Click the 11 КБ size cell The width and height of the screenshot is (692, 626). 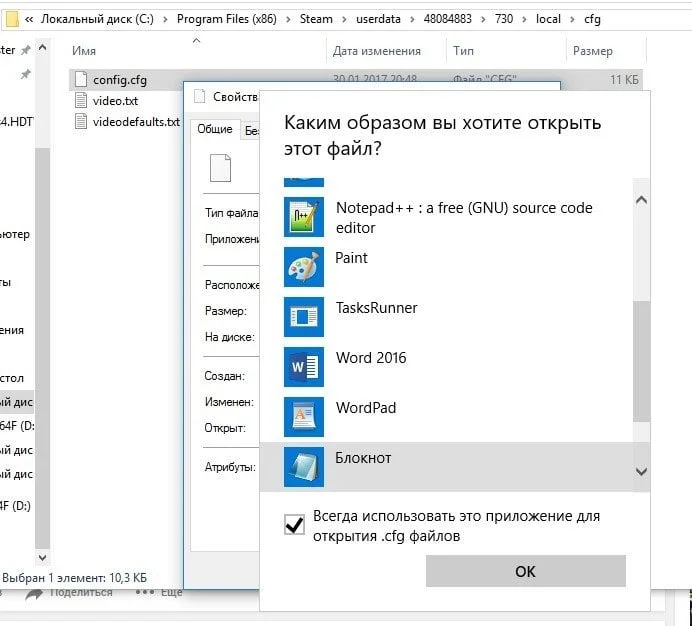click(624, 79)
